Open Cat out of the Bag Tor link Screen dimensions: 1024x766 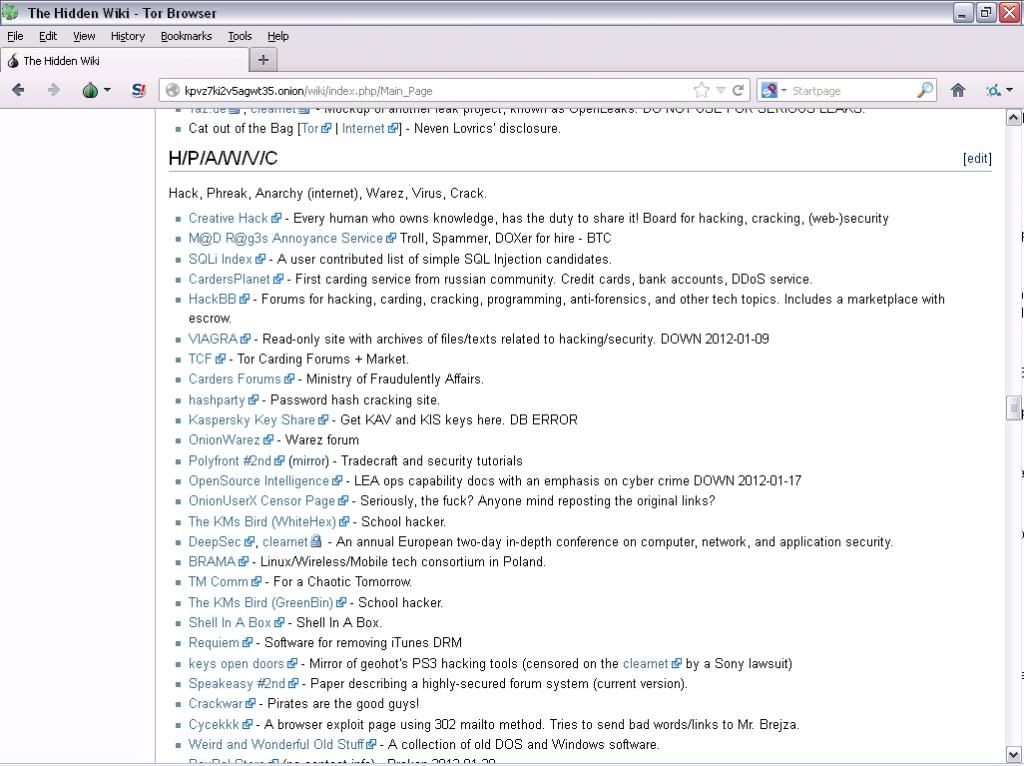click(316, 128)
